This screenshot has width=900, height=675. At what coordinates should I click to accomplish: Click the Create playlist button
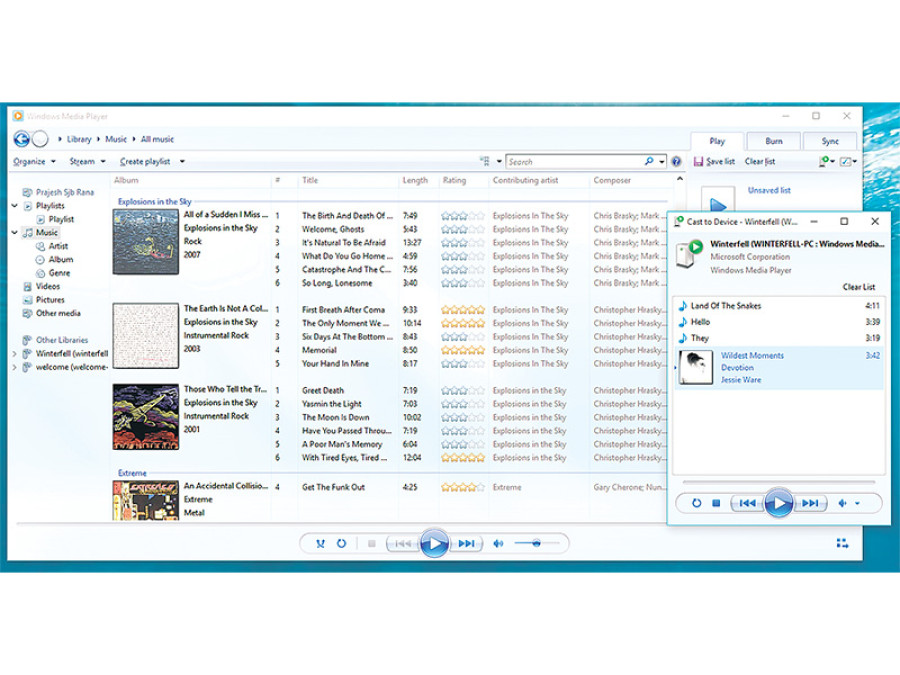(145, 162)
